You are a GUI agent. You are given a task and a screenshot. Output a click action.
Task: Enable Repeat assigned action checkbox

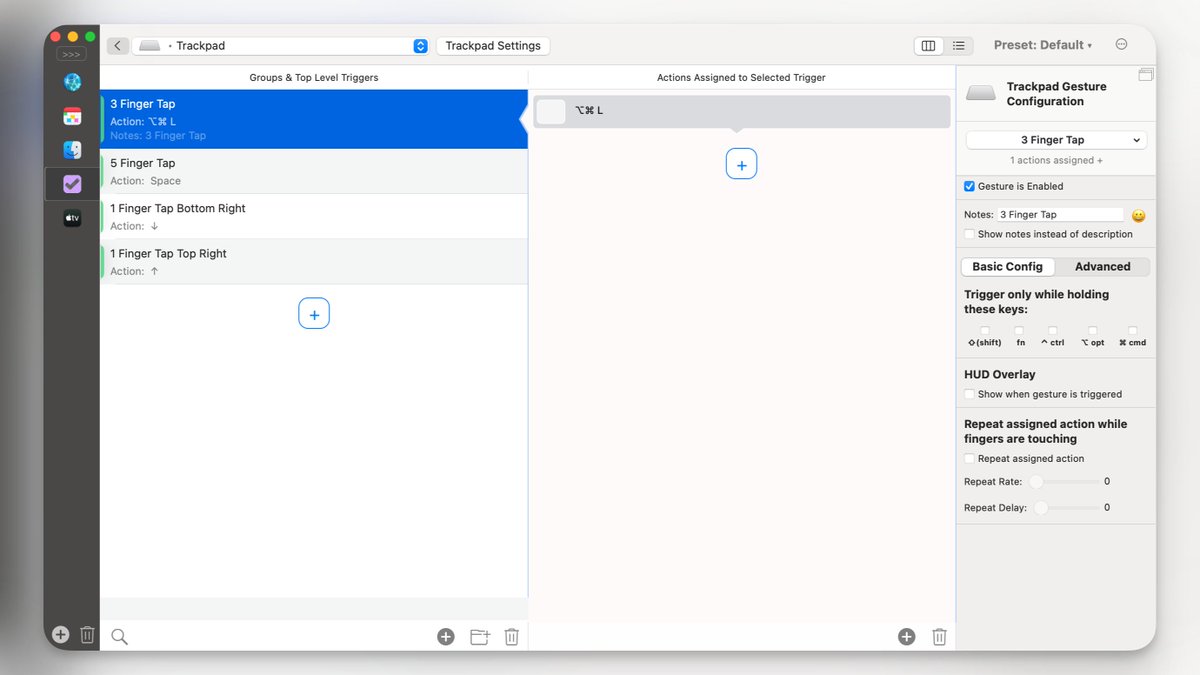point(969,459)
